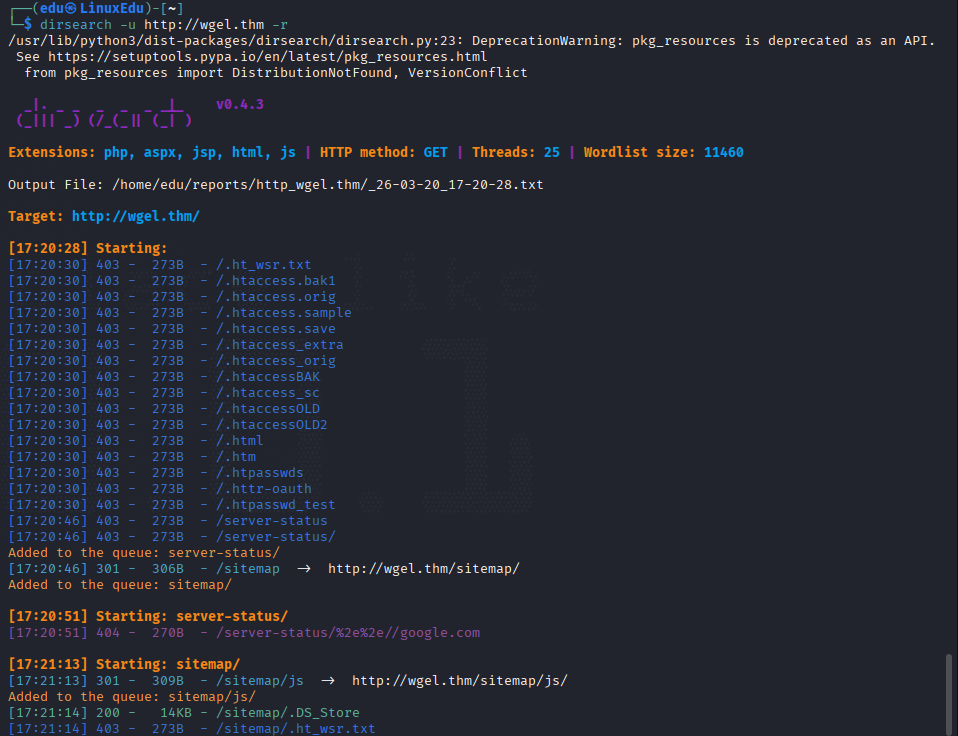Click the path /.htaccessBAK
The height and width of the screenshot is (736, 958).
tap(268, 376)
